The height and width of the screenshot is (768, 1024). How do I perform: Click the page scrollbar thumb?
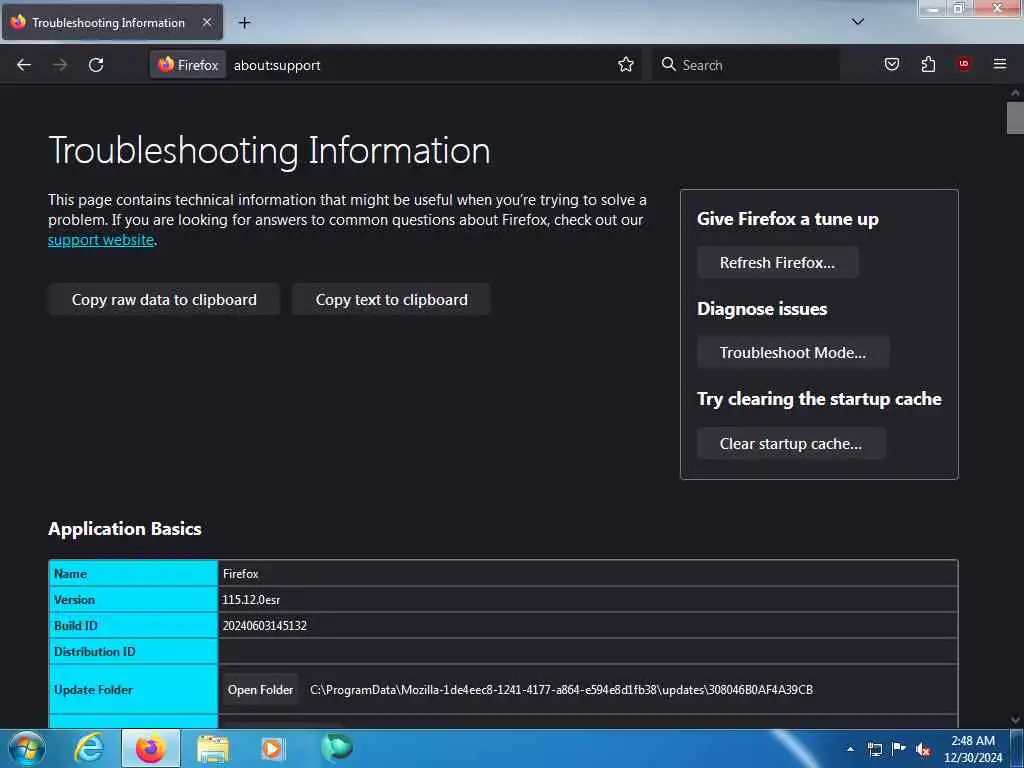click(1015, 118)
